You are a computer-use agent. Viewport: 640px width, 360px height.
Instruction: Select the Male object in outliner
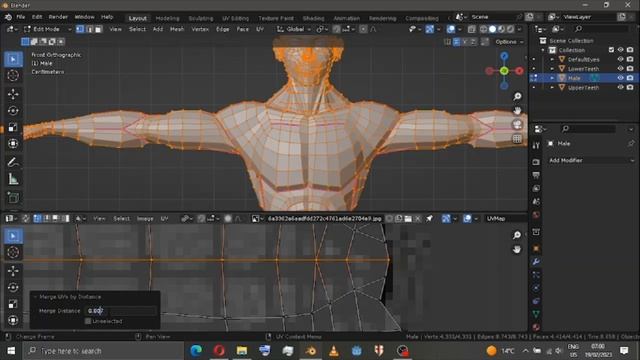(x=574, y=78)
